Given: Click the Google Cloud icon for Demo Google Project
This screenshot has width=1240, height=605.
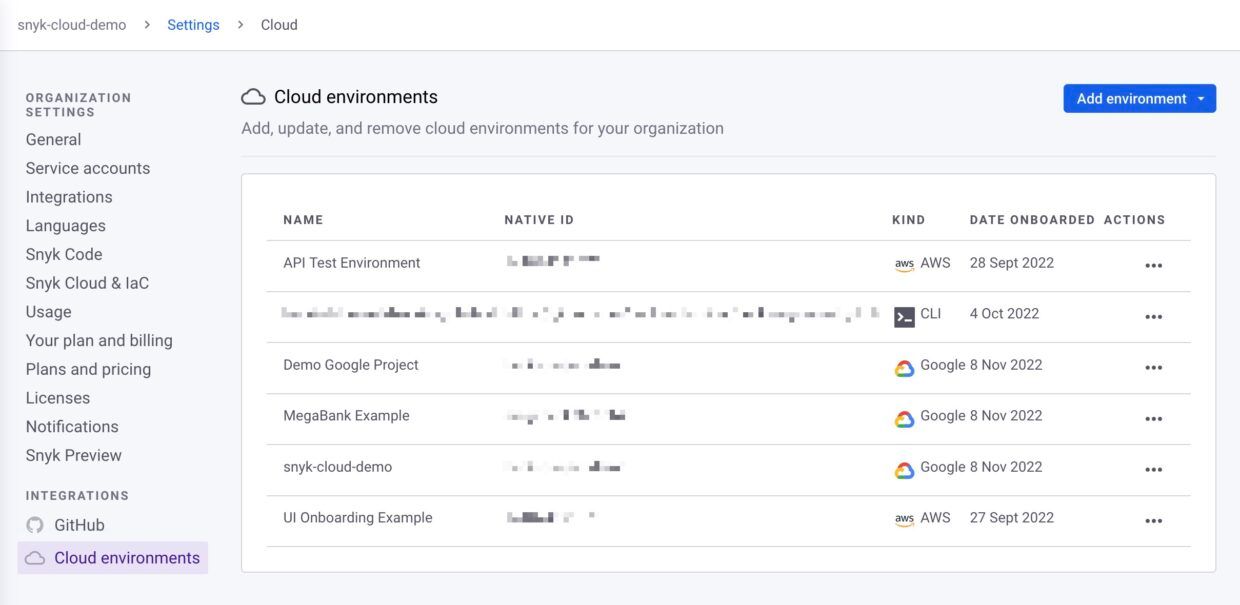Looking at the screenshot, I should pyautogui.click(x=903, y=365).
